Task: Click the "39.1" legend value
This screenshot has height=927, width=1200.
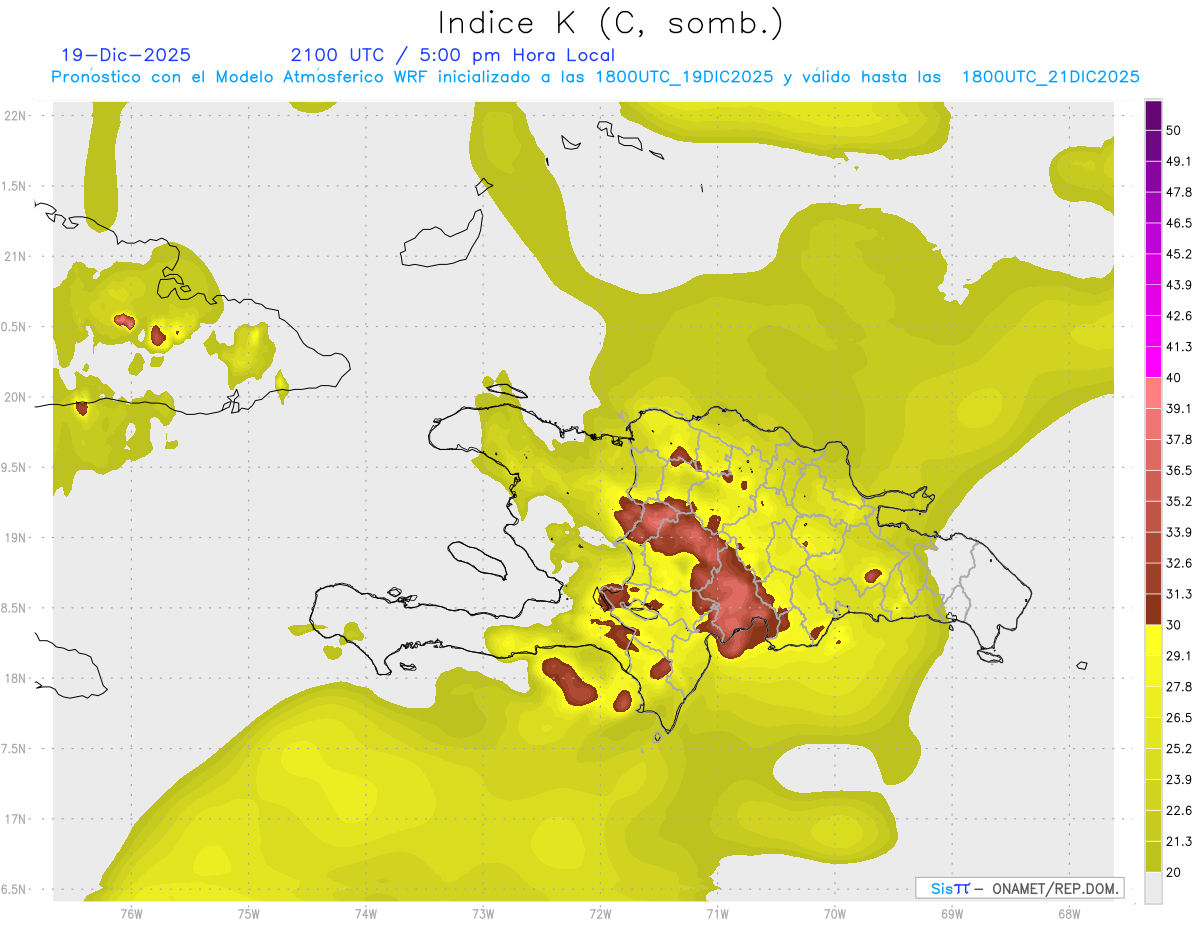Action: 1179,408
